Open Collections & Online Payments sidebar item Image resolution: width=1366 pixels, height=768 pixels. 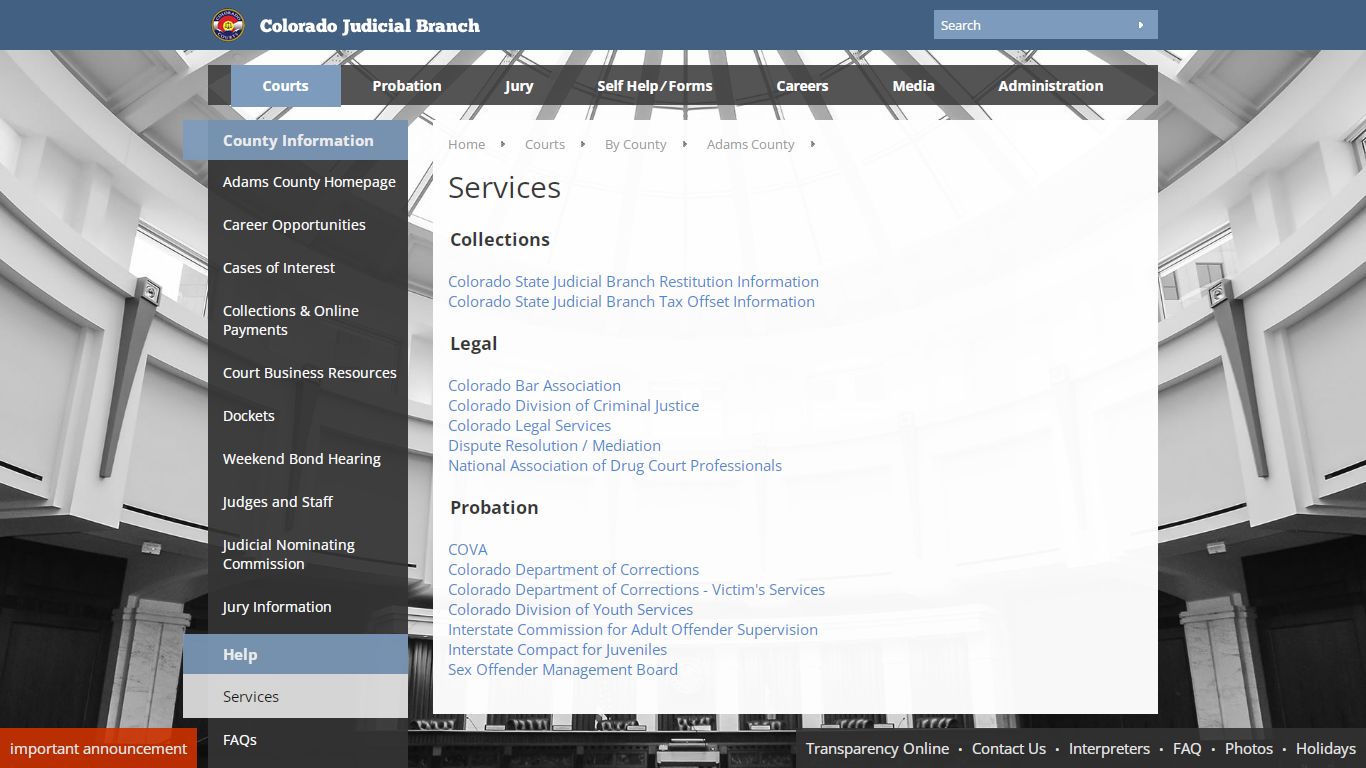[308, 320]
